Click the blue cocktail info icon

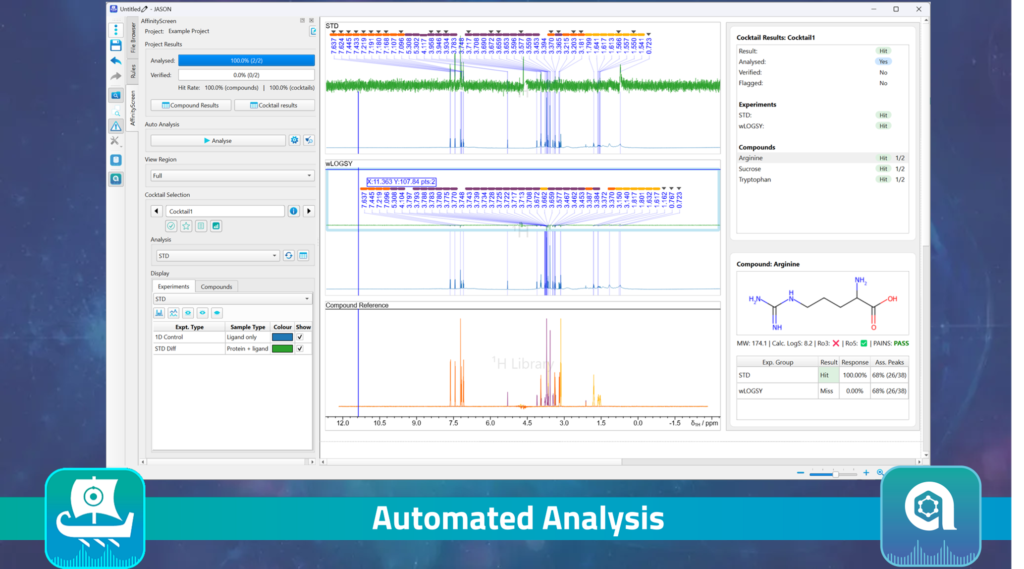[x=296, y=213]
